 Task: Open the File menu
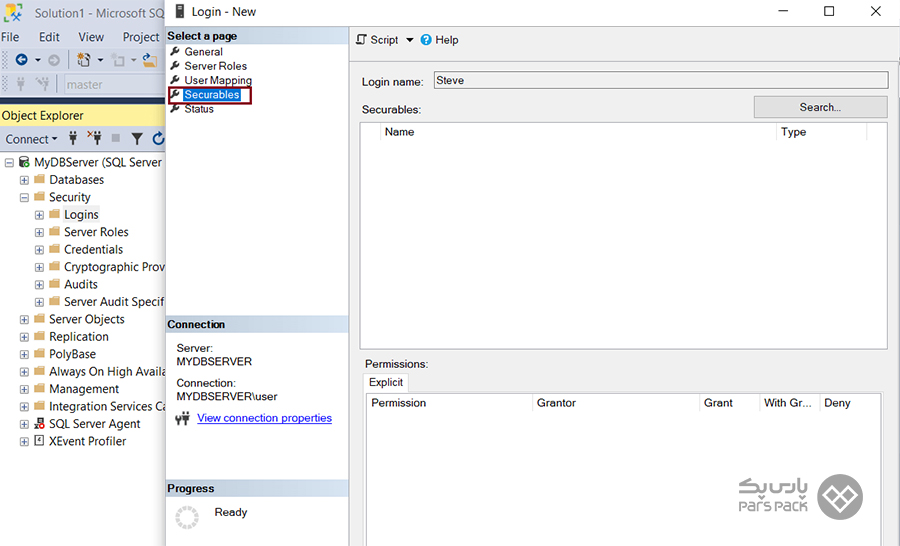point(10,37)
